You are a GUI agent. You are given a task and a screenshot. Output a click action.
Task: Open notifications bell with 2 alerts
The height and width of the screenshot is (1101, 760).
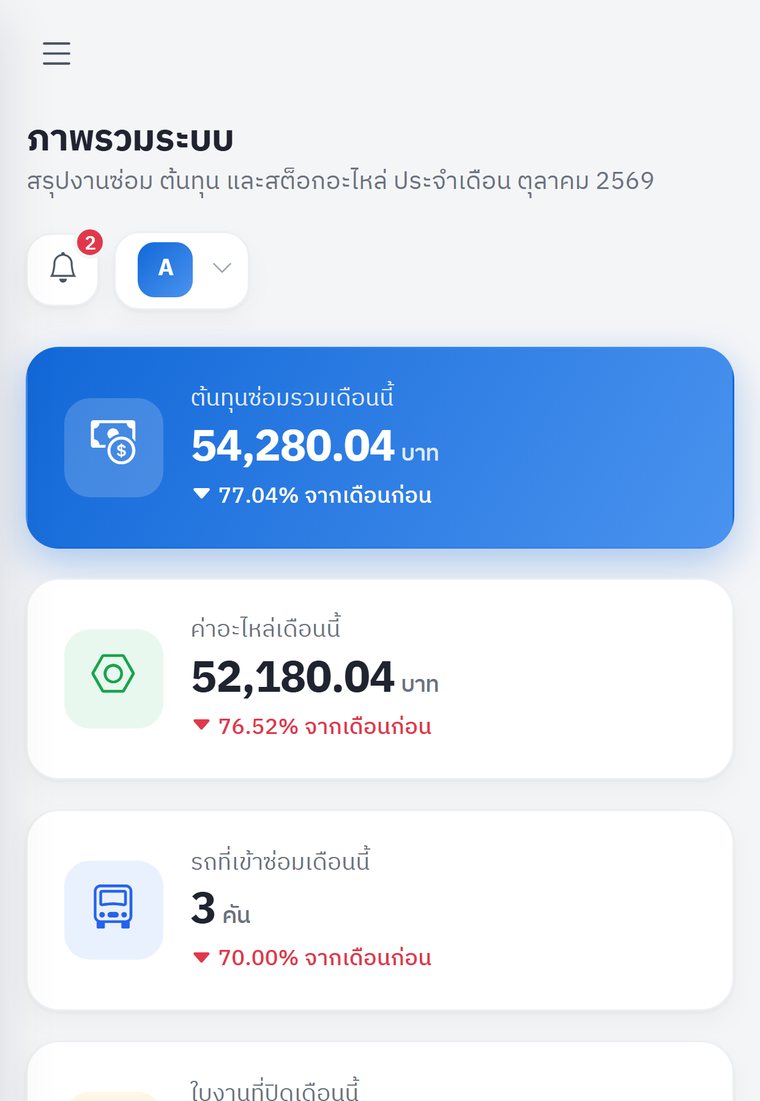(63, 269)
